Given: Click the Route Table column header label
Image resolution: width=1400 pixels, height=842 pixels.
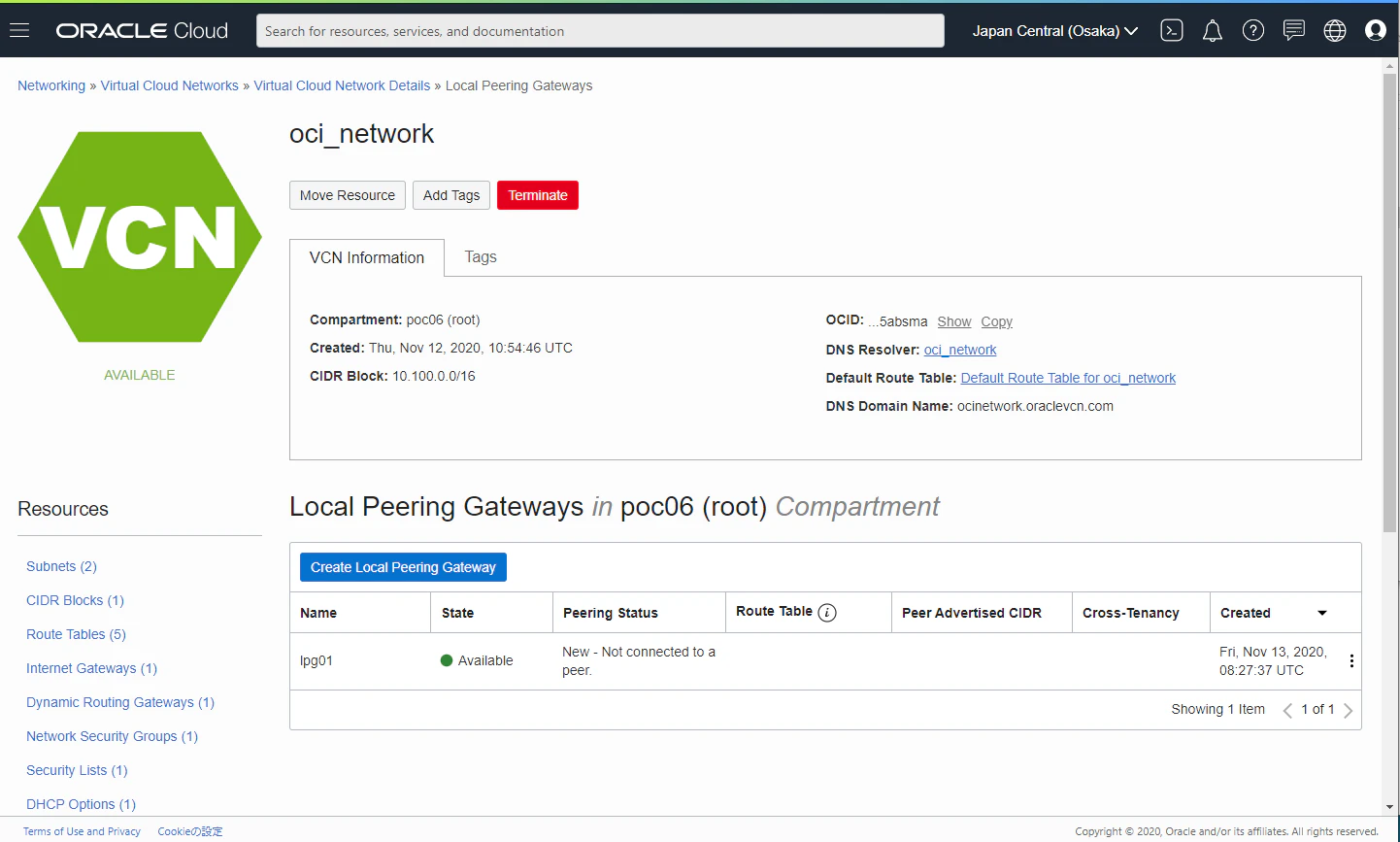Looking at the screenshot, I should tap(774, 611).
